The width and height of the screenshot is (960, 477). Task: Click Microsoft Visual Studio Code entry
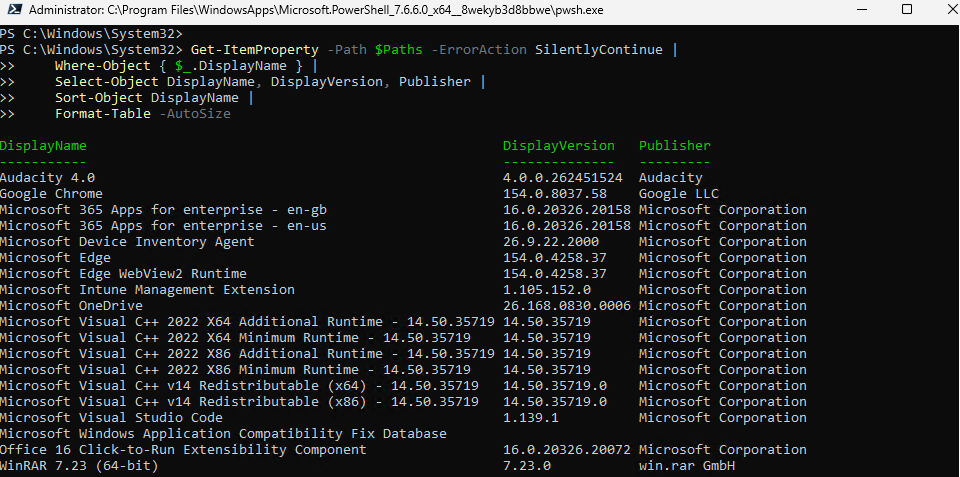pos(111,417)
